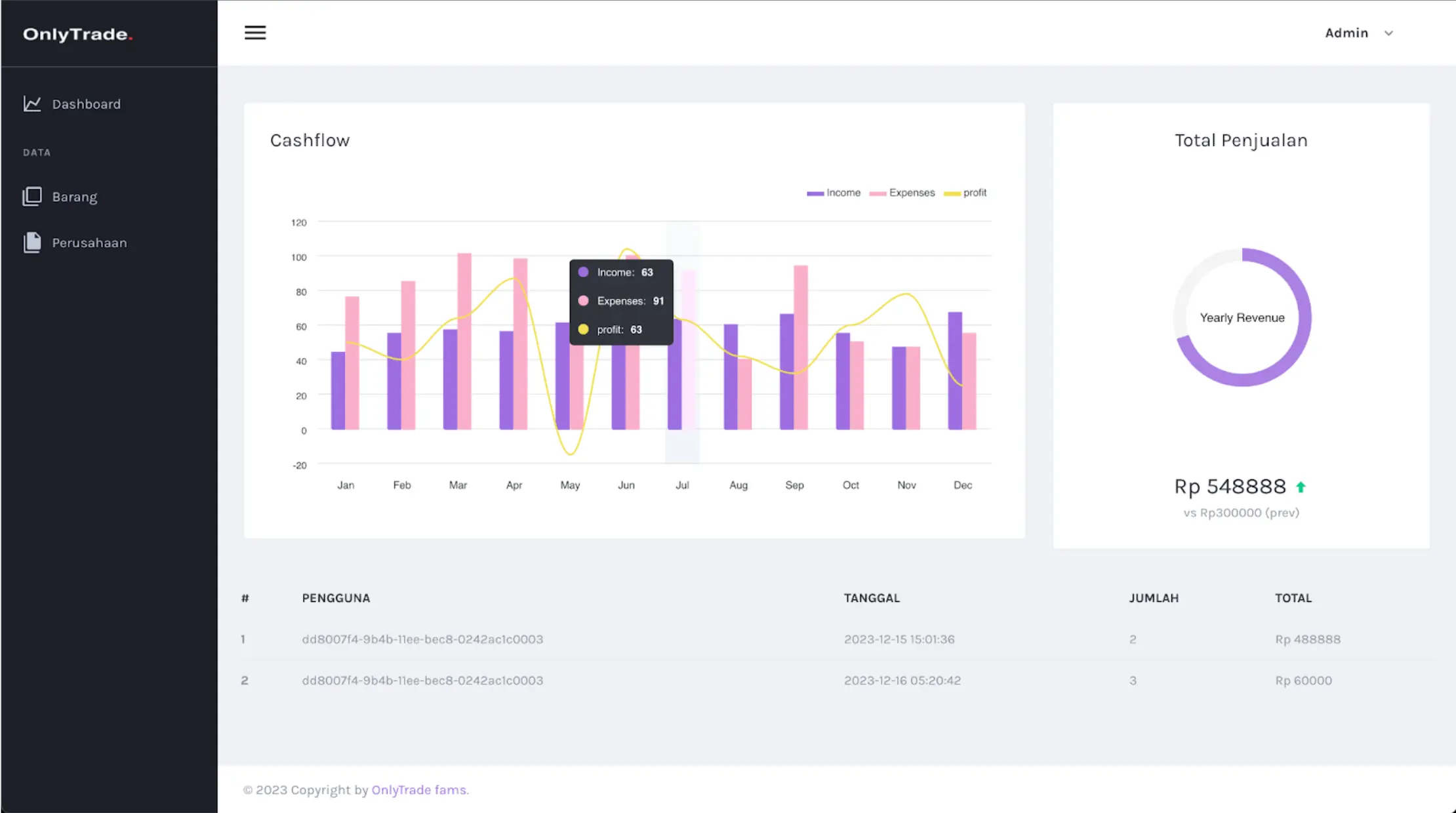Toggle the profit legend series
This screenshot has width=1456, height=813.
tap(965, 193)
